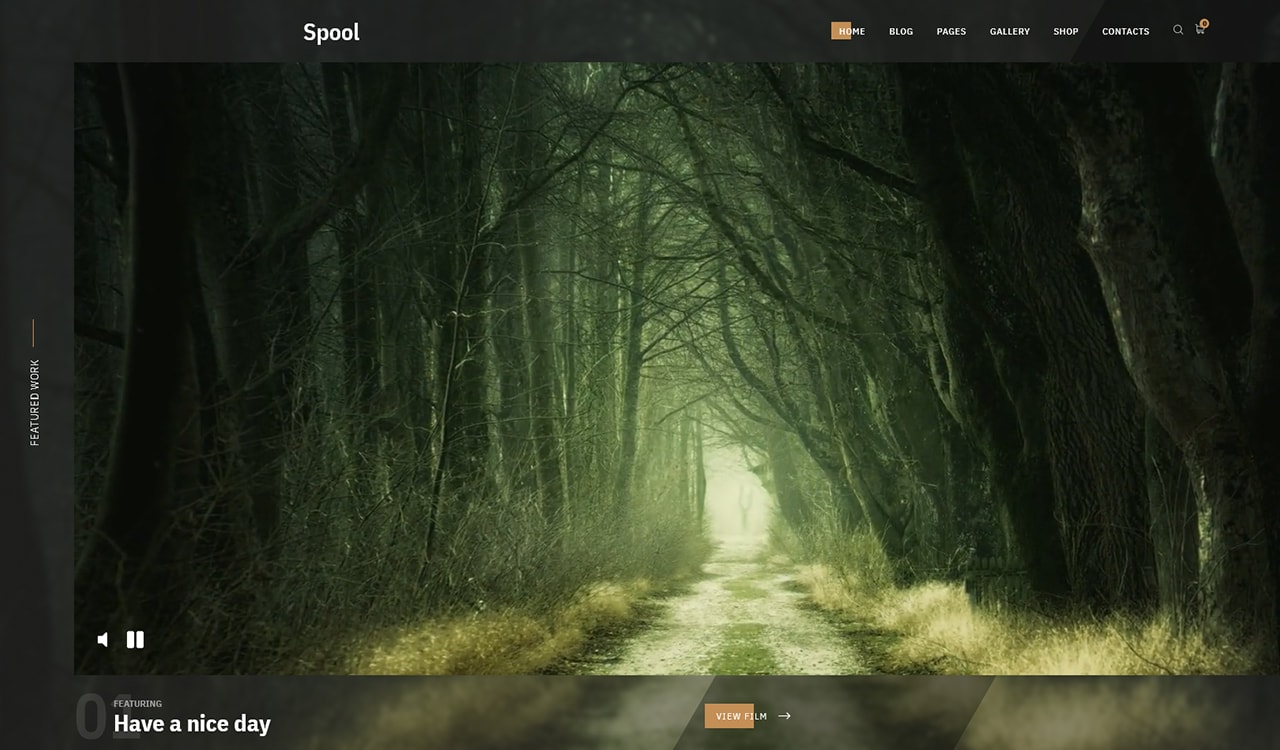Go to the Spool logo home
The height and width of the screenshot is (750, 1280).
(x=331, y=32)
